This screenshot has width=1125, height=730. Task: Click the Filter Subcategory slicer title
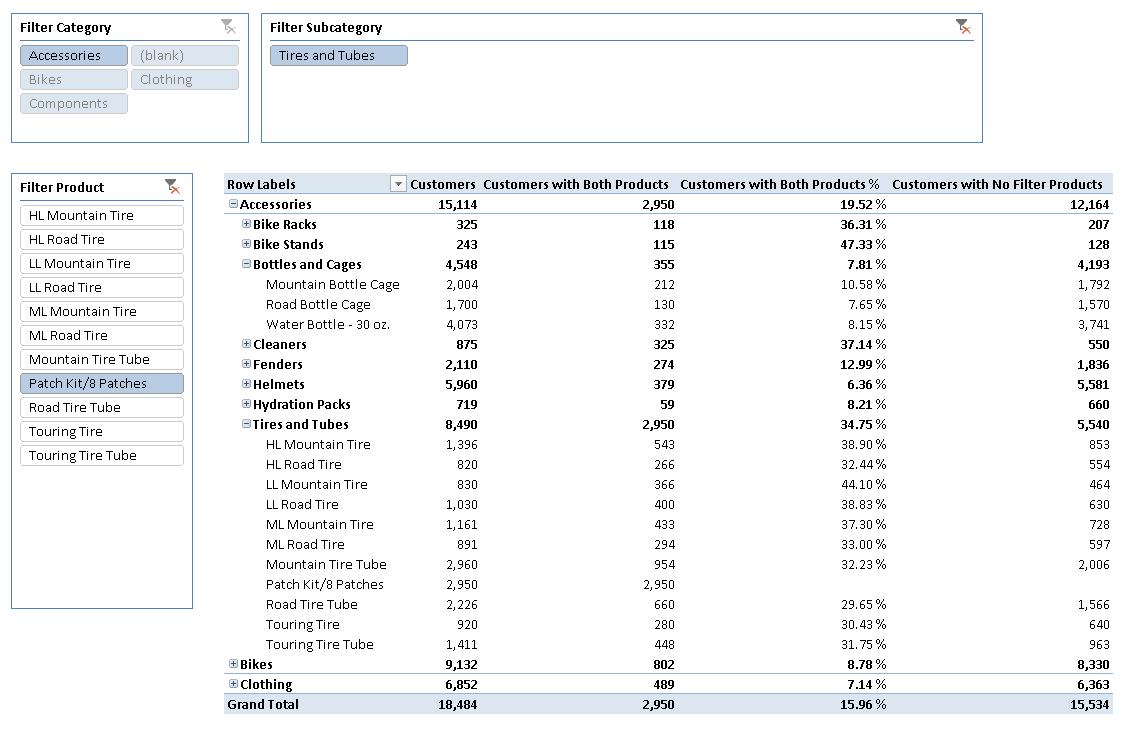(x=326, y=27)
